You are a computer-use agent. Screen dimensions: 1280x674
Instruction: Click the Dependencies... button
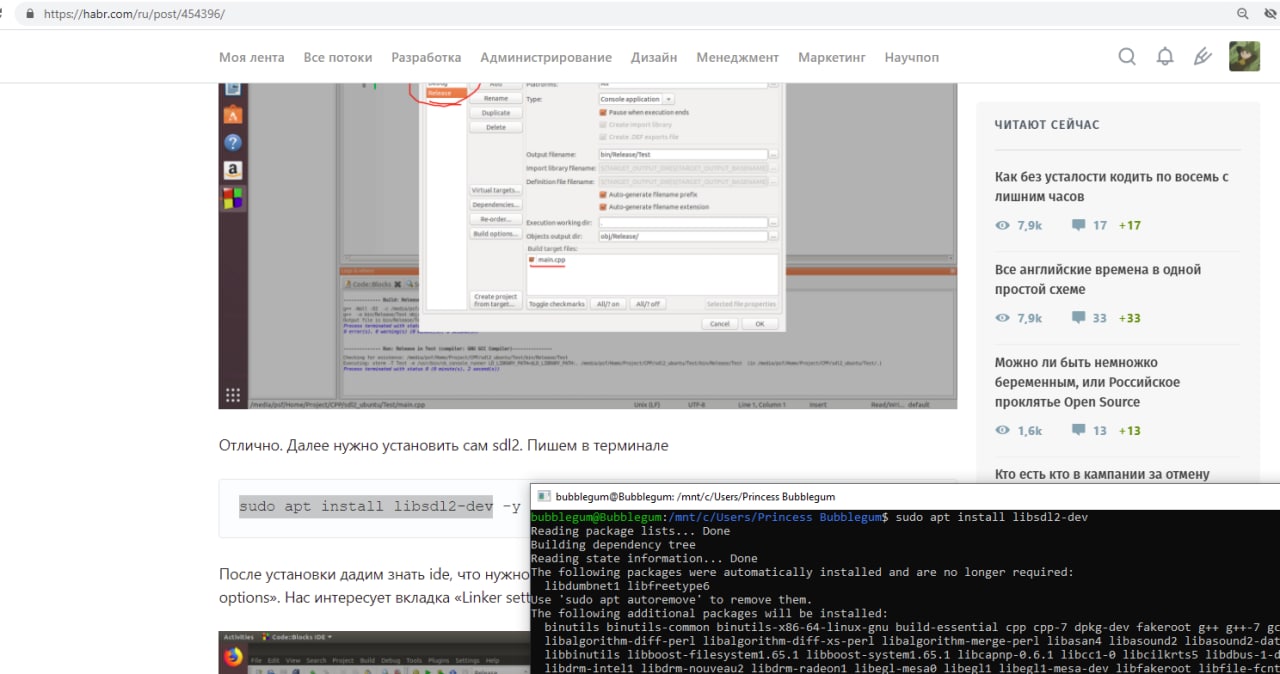(496, 204)
